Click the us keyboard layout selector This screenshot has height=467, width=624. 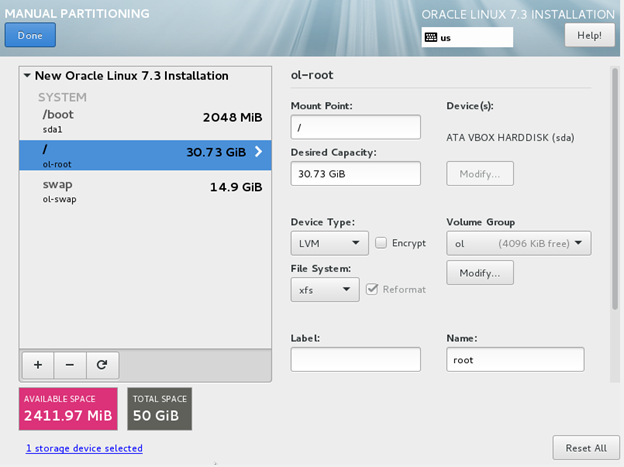click(x=467, y=37)
